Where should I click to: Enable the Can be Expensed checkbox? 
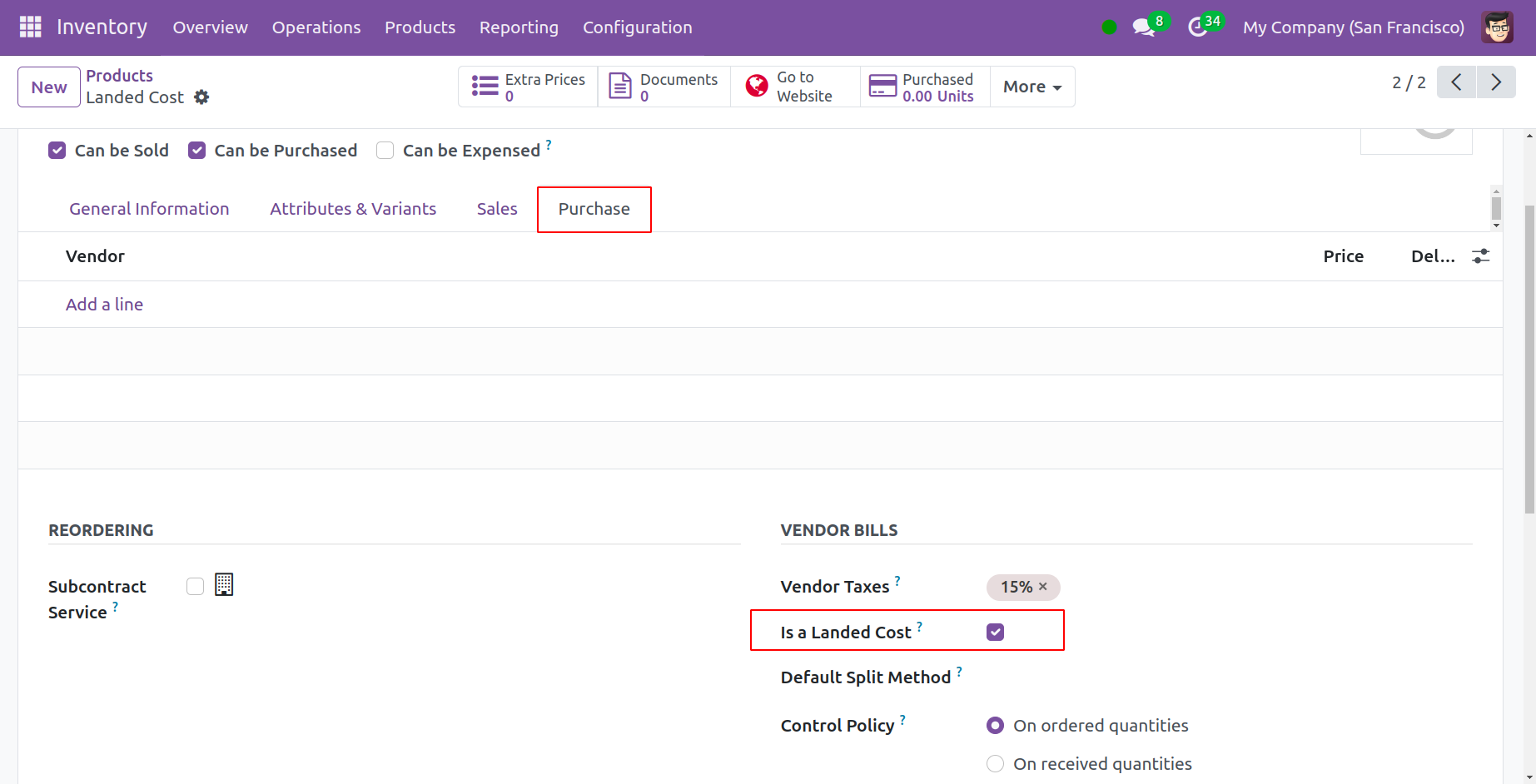coord(385,151)
